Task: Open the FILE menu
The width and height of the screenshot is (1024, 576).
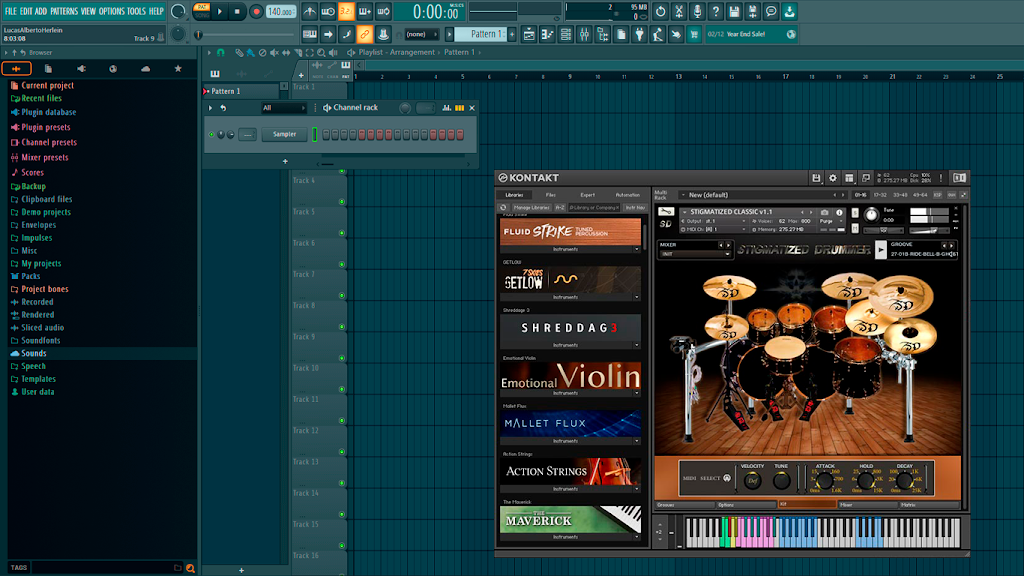Action: click(10, 11)
